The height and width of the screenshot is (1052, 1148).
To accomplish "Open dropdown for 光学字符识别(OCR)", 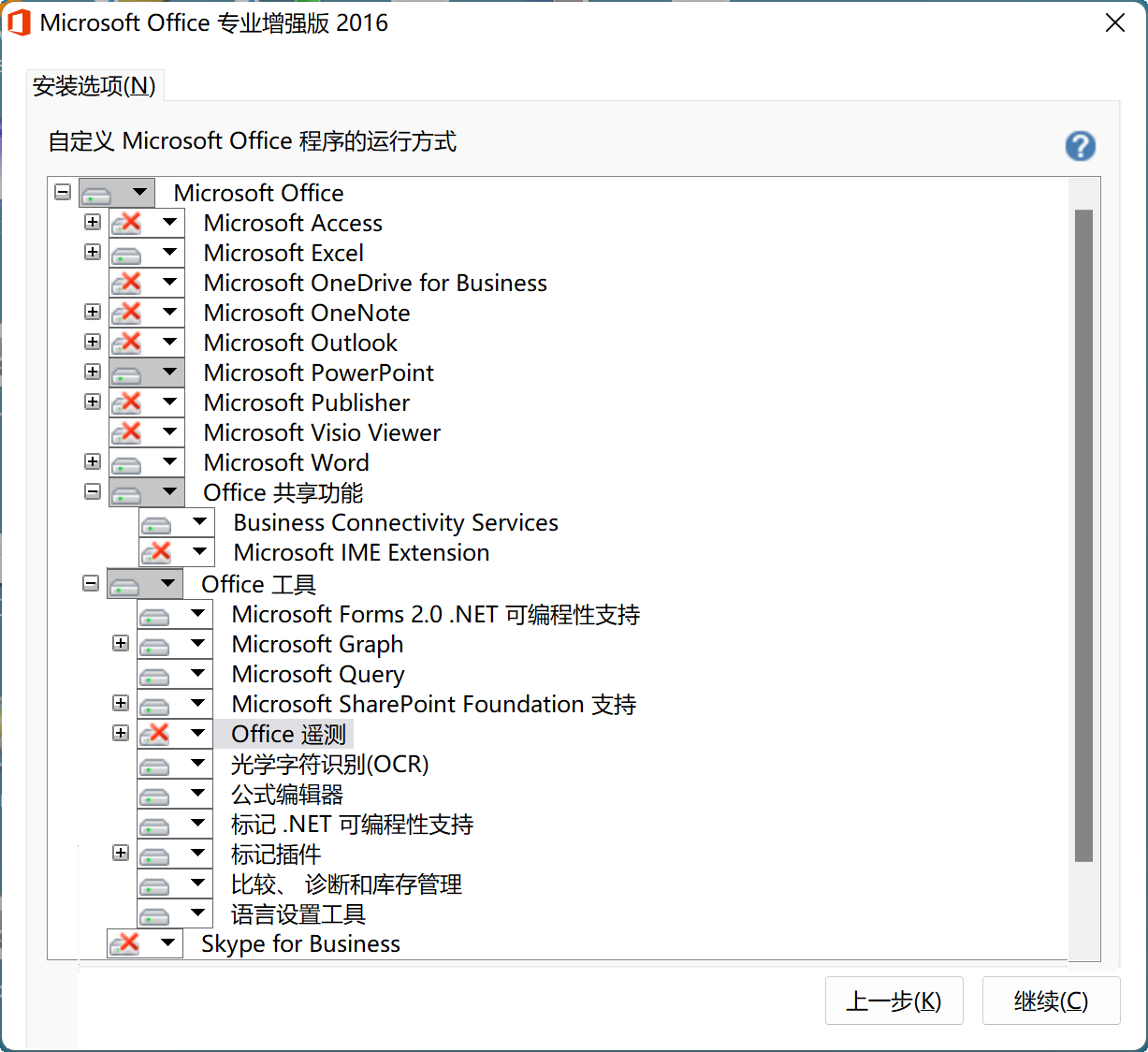I will coord(197,764).
